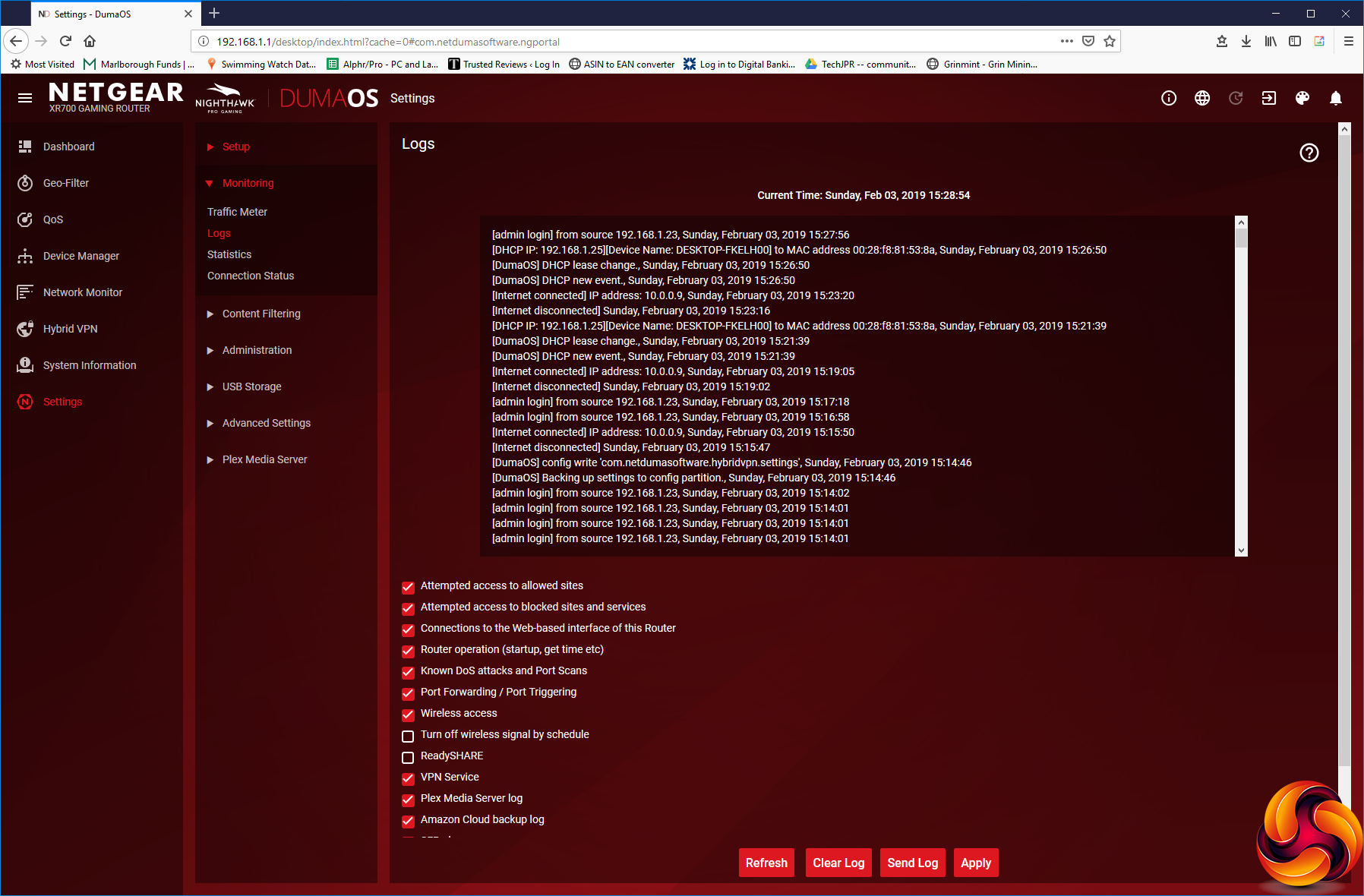Image resolution: width=1364 pixels, height=896 pixels.
Task: Open a new browser tab
Action: (214, 13)
